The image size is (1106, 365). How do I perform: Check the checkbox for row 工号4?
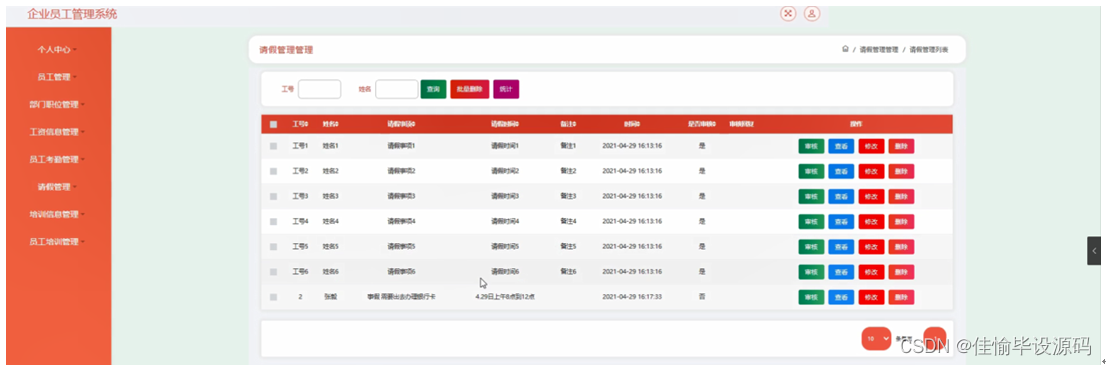tap(273, 222)
